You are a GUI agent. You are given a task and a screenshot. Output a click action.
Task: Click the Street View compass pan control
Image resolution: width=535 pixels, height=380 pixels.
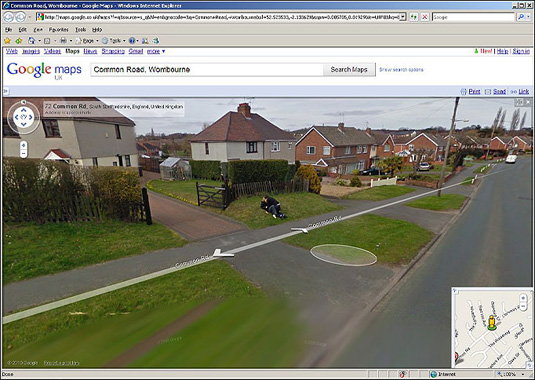click(23, 117)
